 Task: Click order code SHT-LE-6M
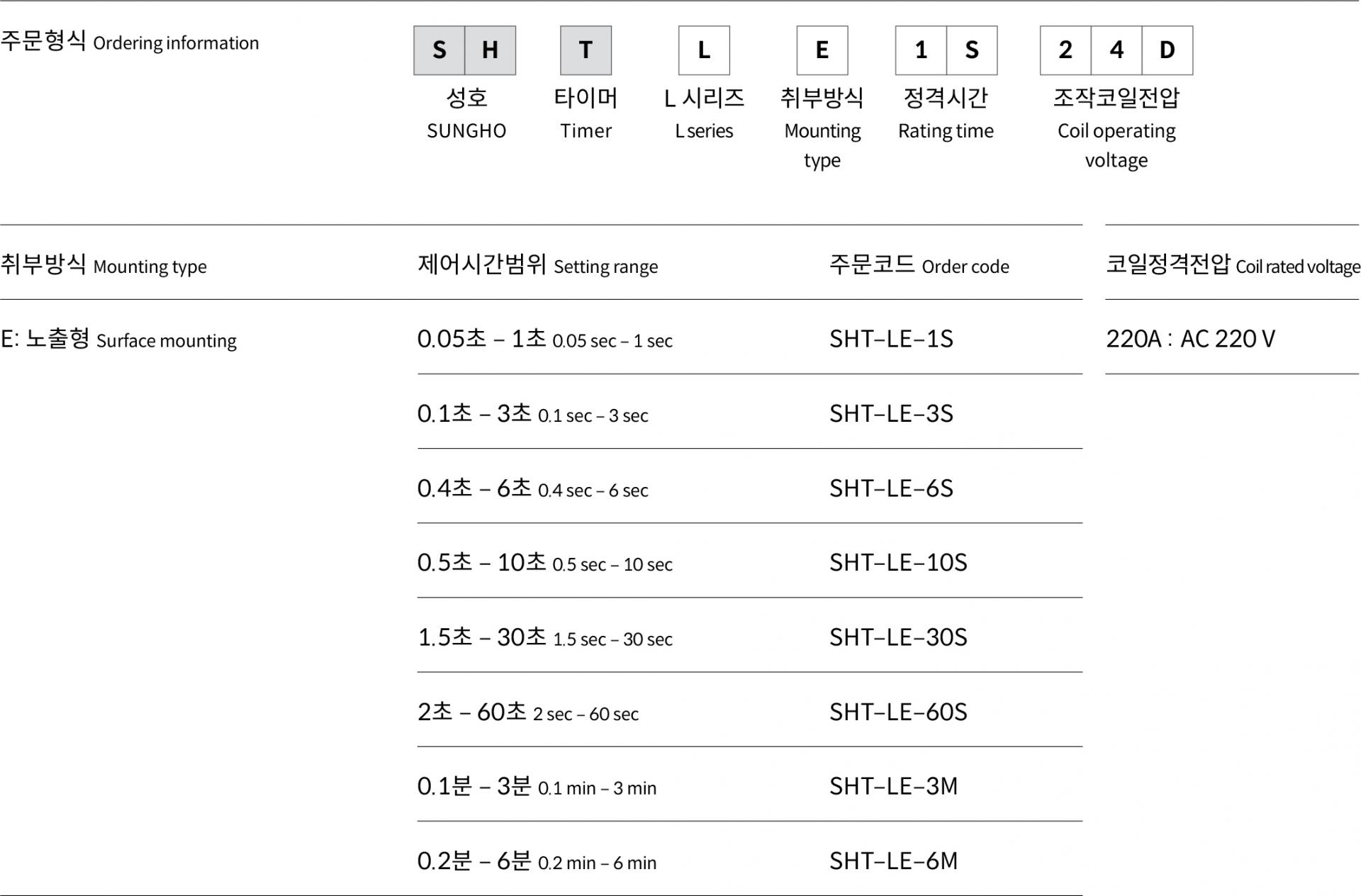click(x=893, y=861)
